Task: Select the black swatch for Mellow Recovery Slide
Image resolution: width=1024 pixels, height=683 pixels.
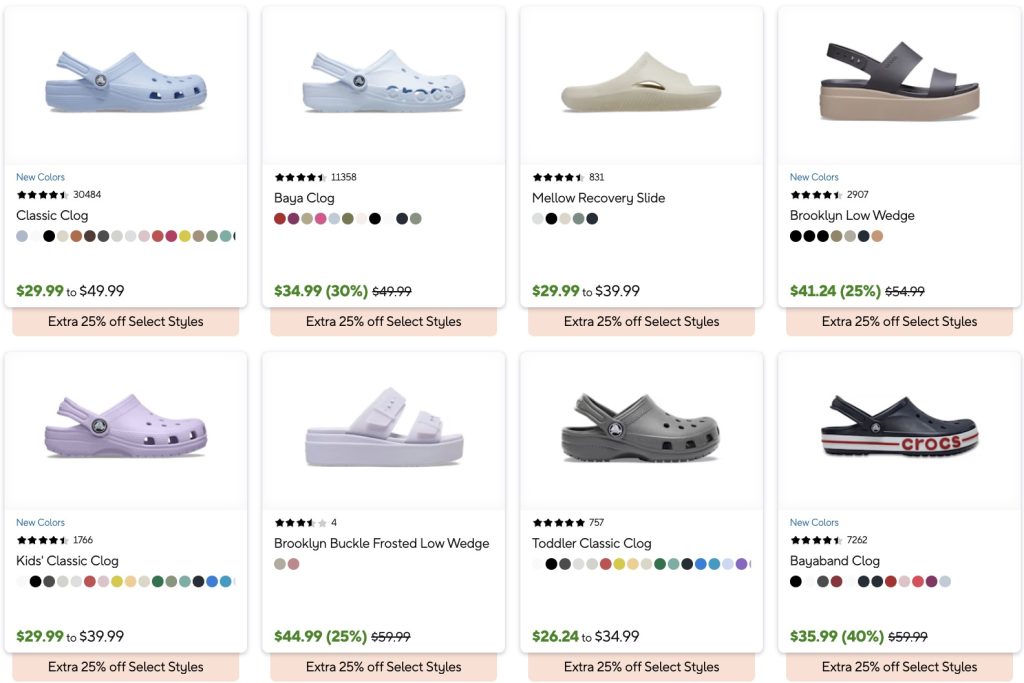Action: coord(551,218)
